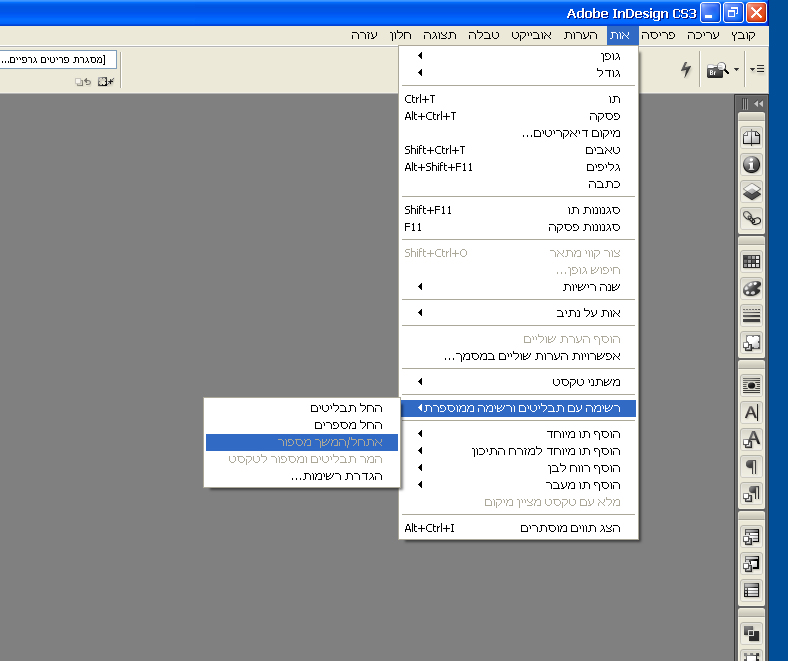The image size is (788, 661).
Task: Choose סגנונות תו menu item
Action: [x=518, y=210]
